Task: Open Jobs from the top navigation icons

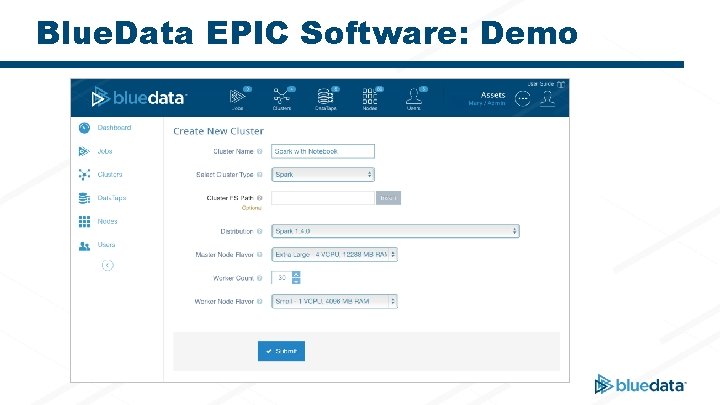Action: (238, 99)
